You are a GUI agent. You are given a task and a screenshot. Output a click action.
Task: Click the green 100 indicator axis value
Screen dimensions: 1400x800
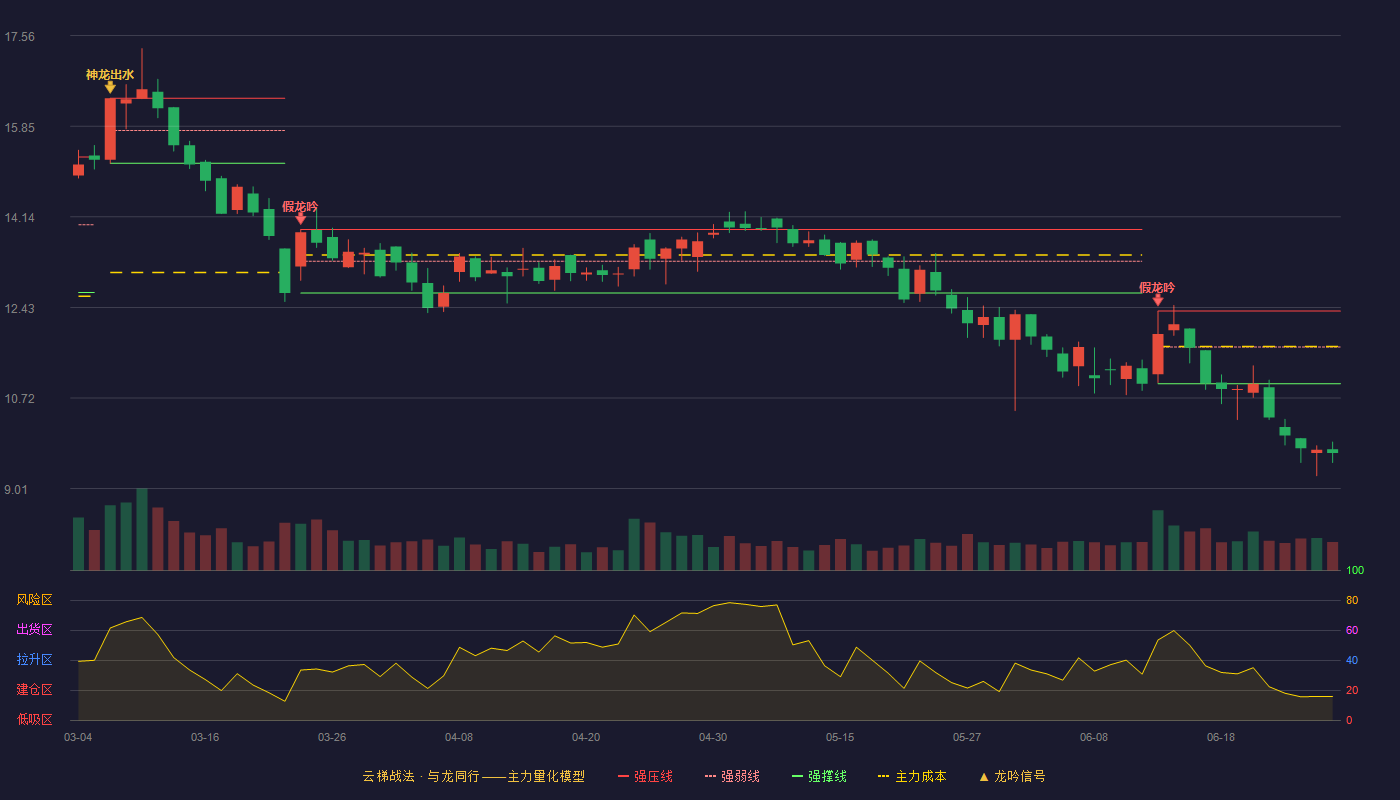(1355, 571)
